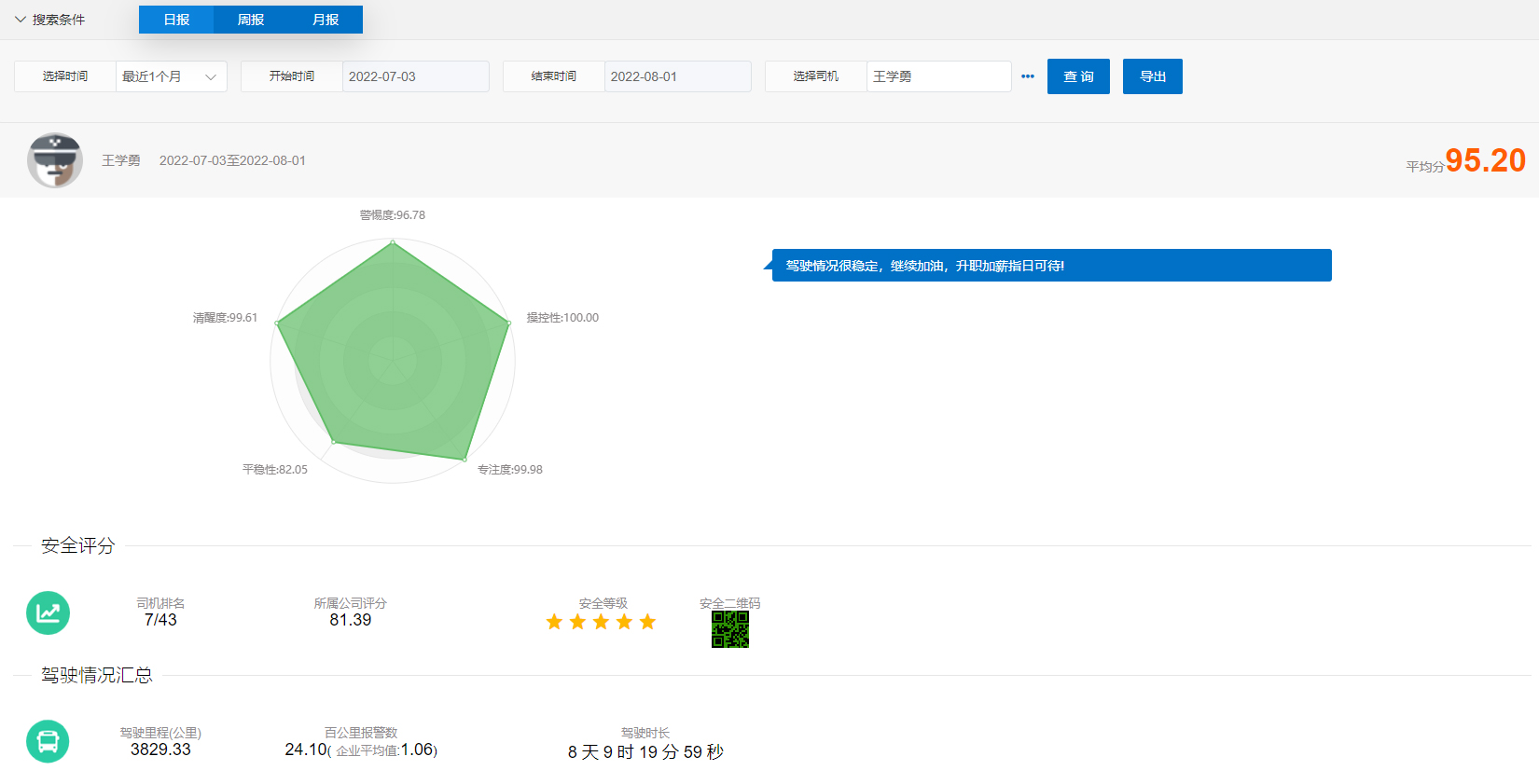Click the blue driving status message banner
This screenshot has width=1539, height=784.
tap(1051, 266)
